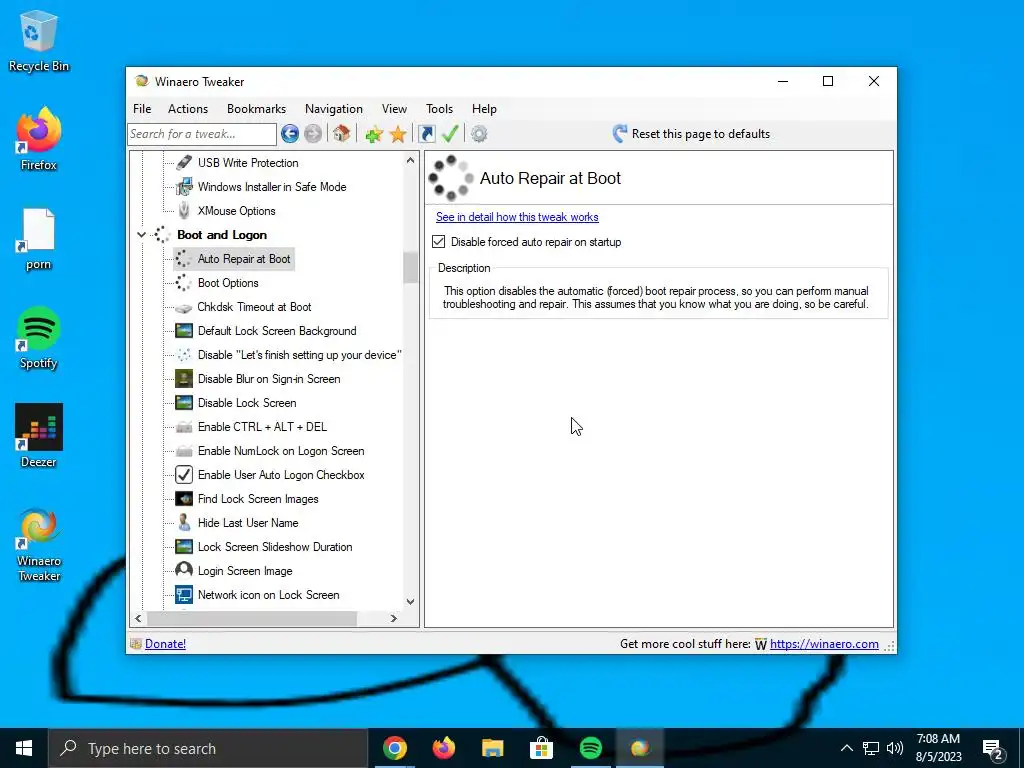
Task: Open Microsoft Store from the taskbar
Action: (541, 748)
